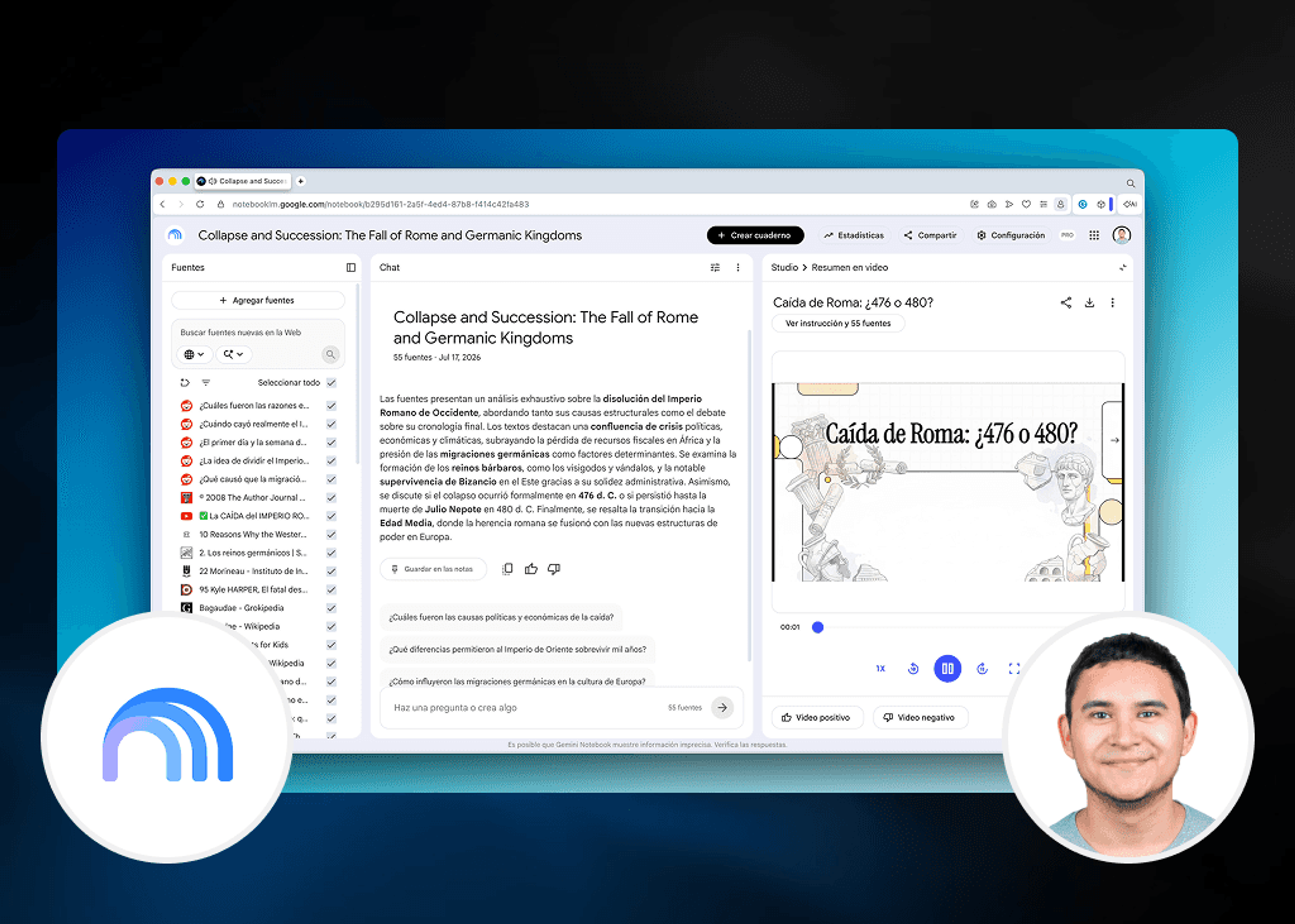Uncheck source La CAÍDA del IMPERIO RO
The width and height of the screenshot is (1295, 924).
point(332,516)
